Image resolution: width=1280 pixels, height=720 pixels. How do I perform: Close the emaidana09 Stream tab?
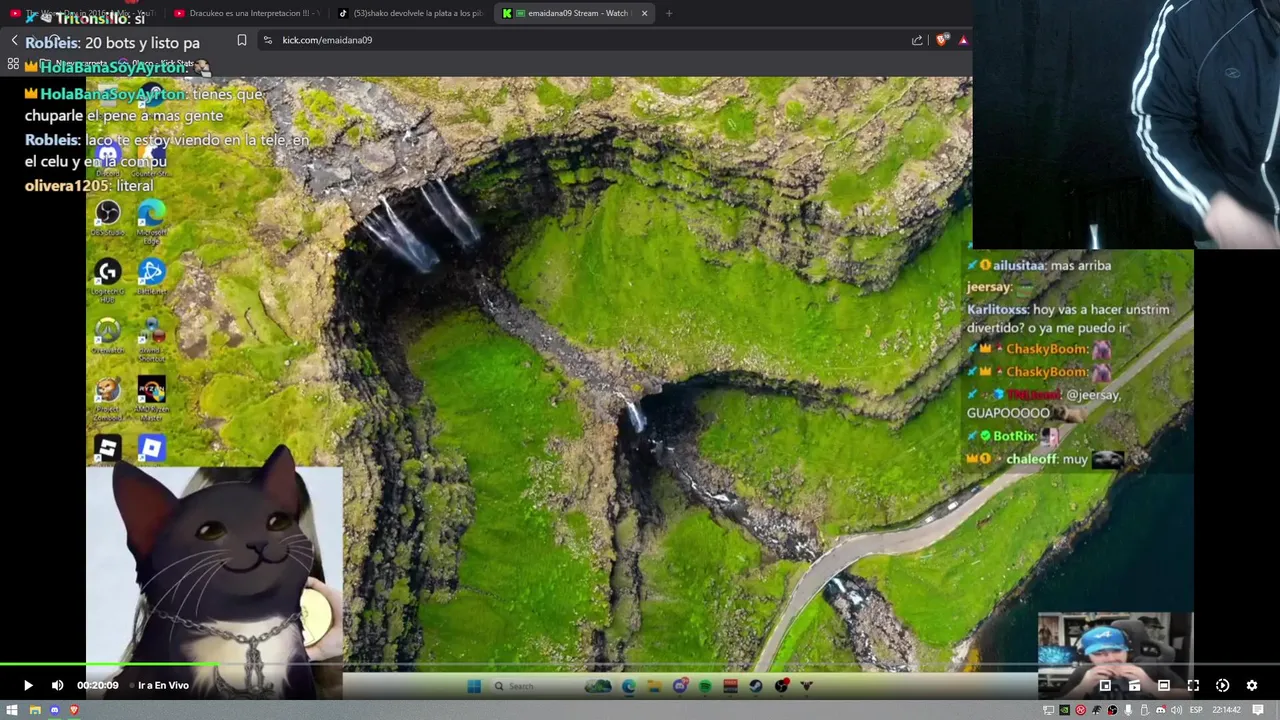click(x=644, y=13)
